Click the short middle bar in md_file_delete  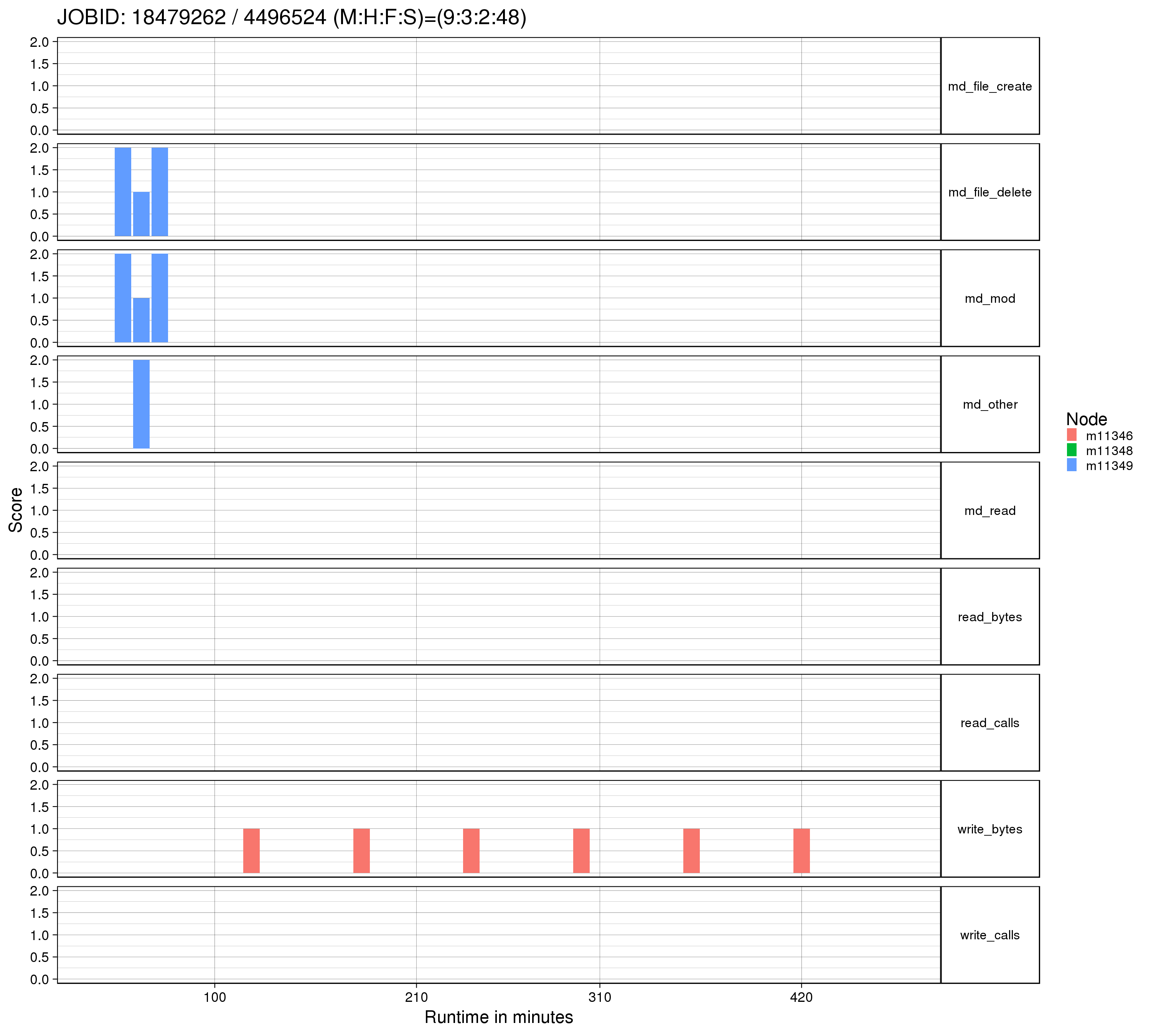point(141,214)
